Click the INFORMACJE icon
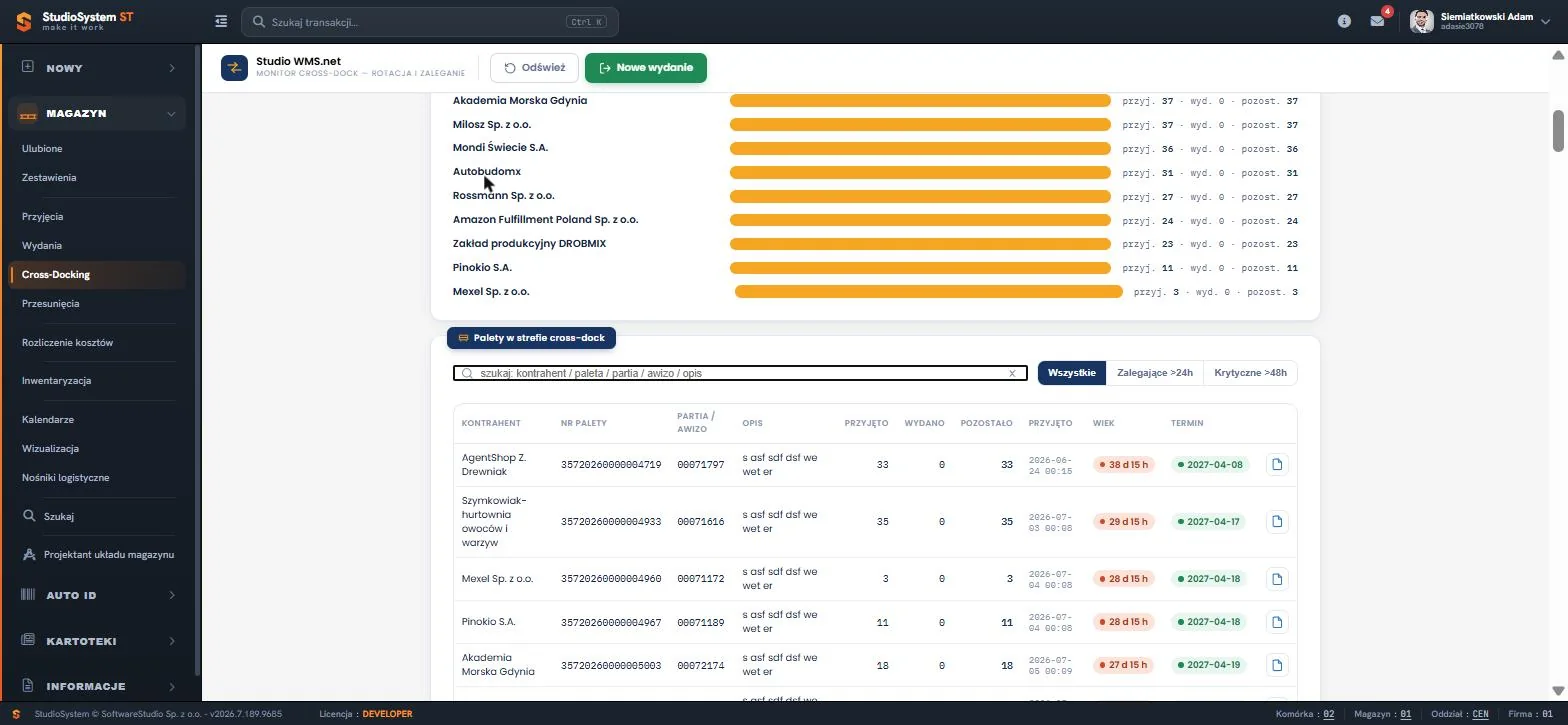This screenshot has width=1568, height=725. pyautogui.click(x=28, y=686)
